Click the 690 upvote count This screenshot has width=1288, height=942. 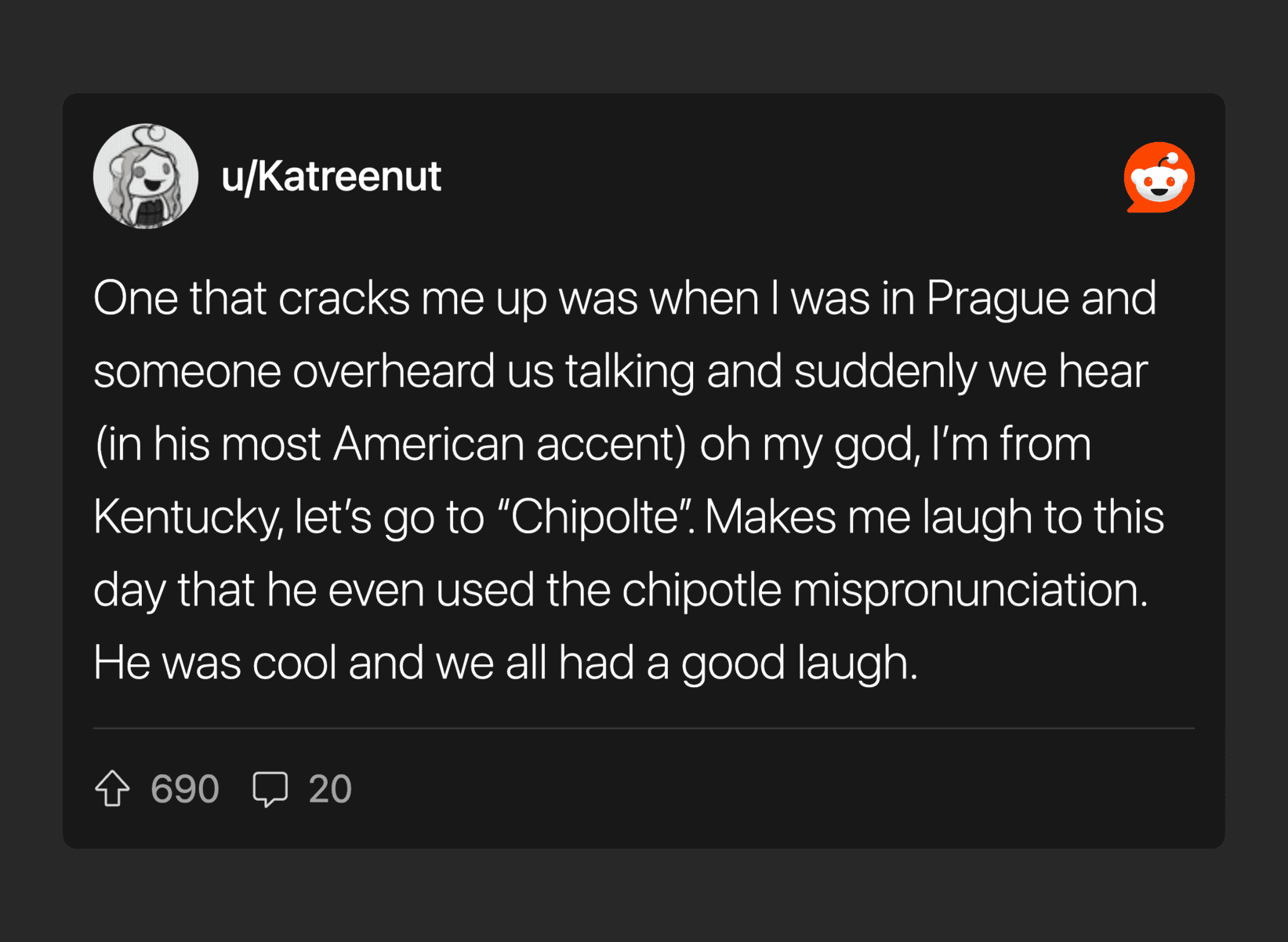(x=185, y=789)
